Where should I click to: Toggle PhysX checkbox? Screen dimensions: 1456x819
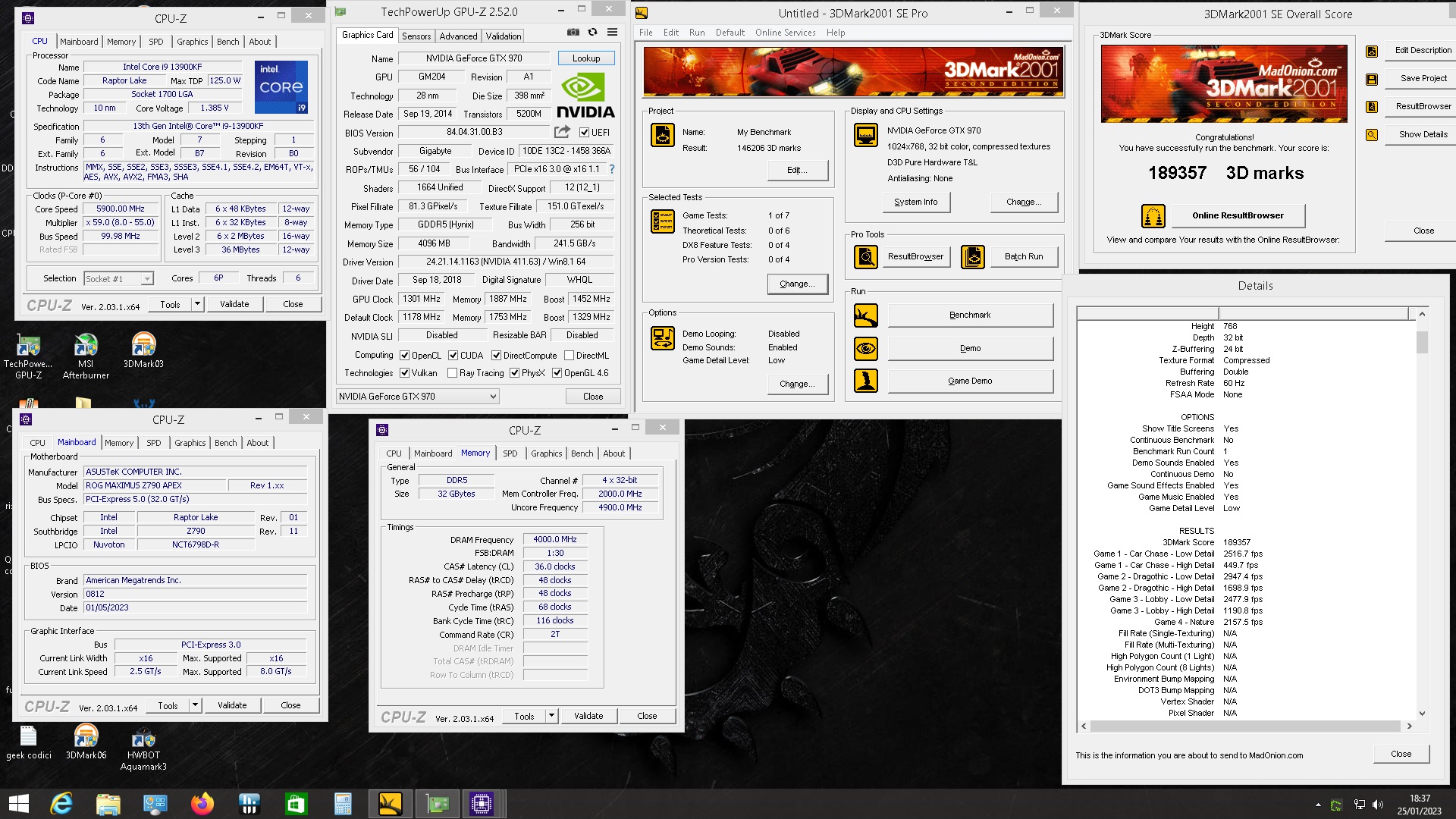click(x=514, y=372)
